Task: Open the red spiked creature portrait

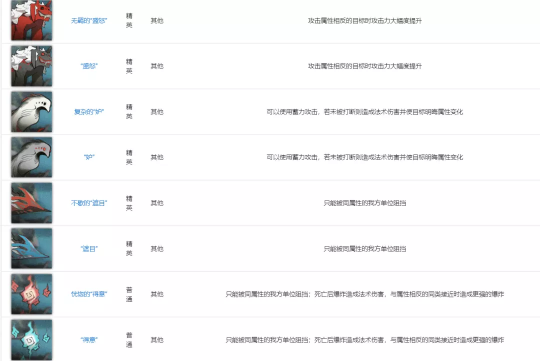Action: [31, 203]
